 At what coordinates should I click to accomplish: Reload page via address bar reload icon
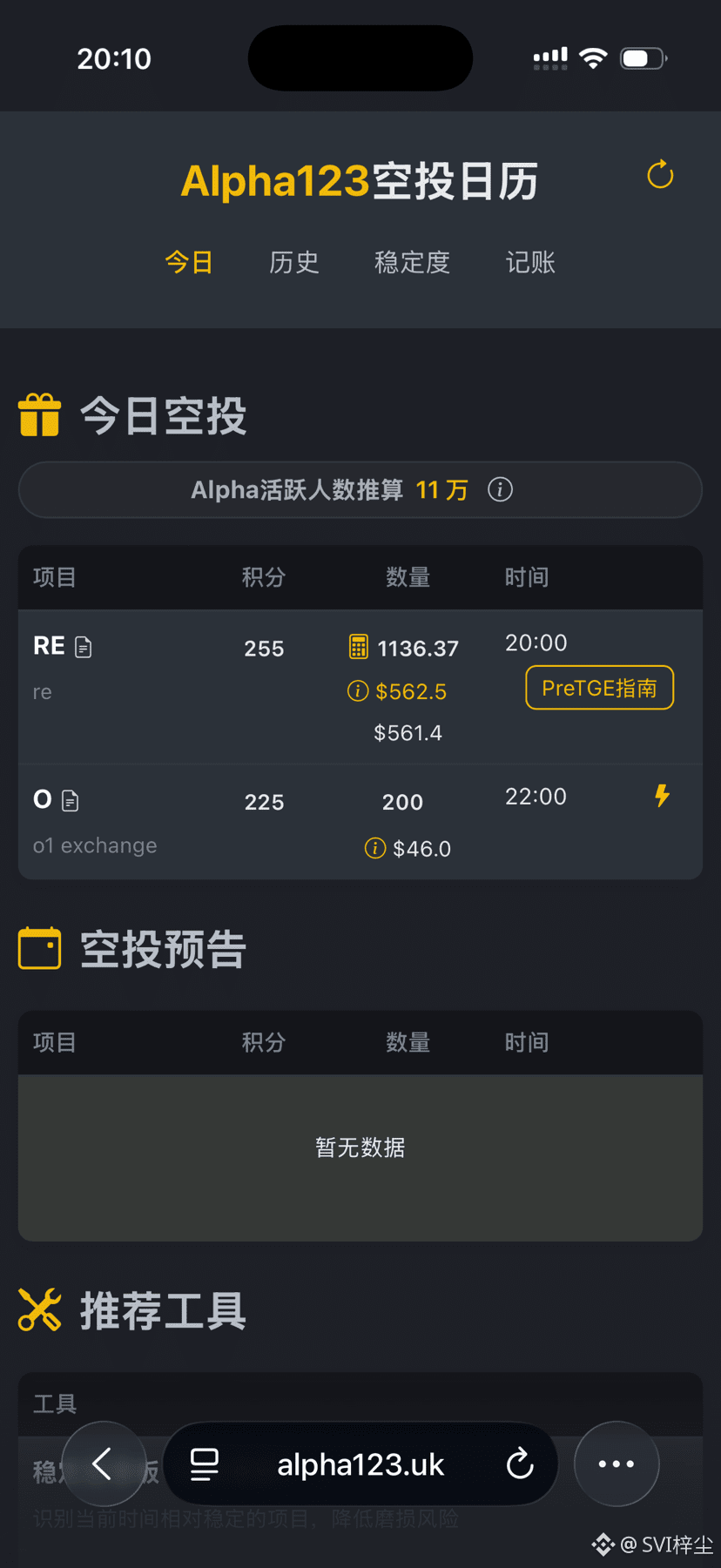point(520,1464)
